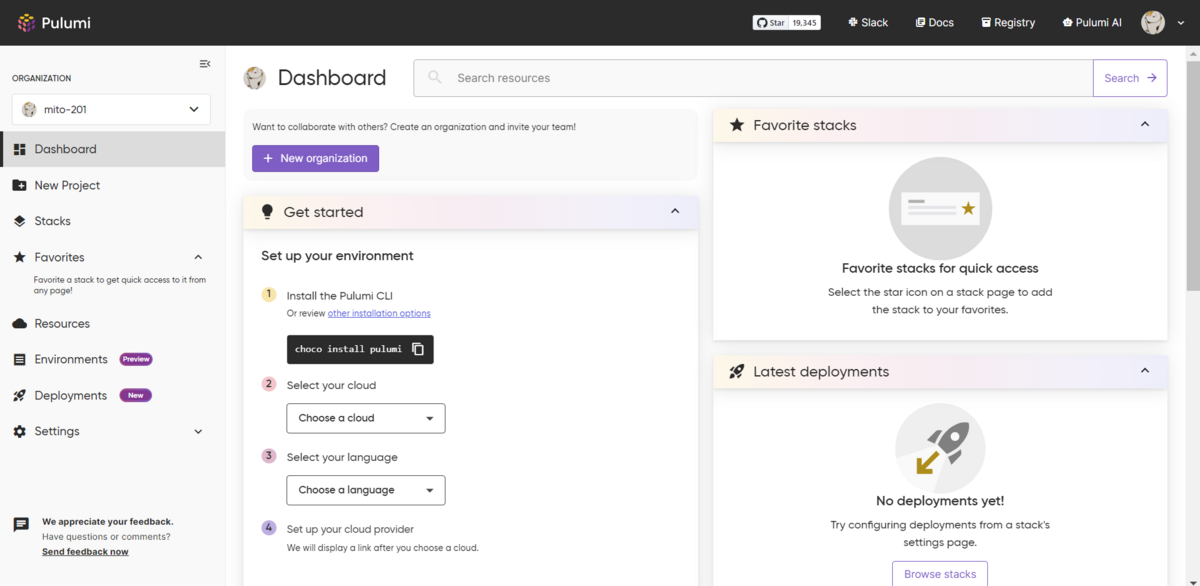Open the Docs link in the header

click(935, 22)
